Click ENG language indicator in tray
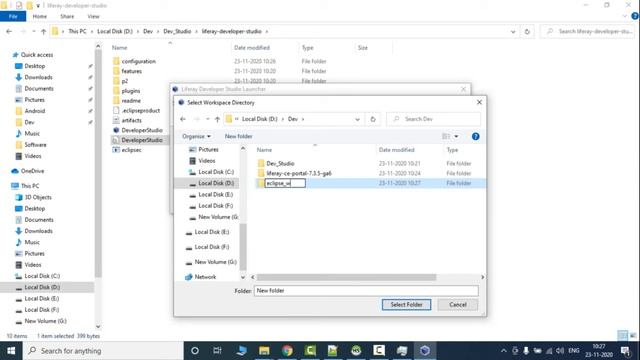Image resolution: width=640 pixels, height=360 pixels. tap(573, 351)
